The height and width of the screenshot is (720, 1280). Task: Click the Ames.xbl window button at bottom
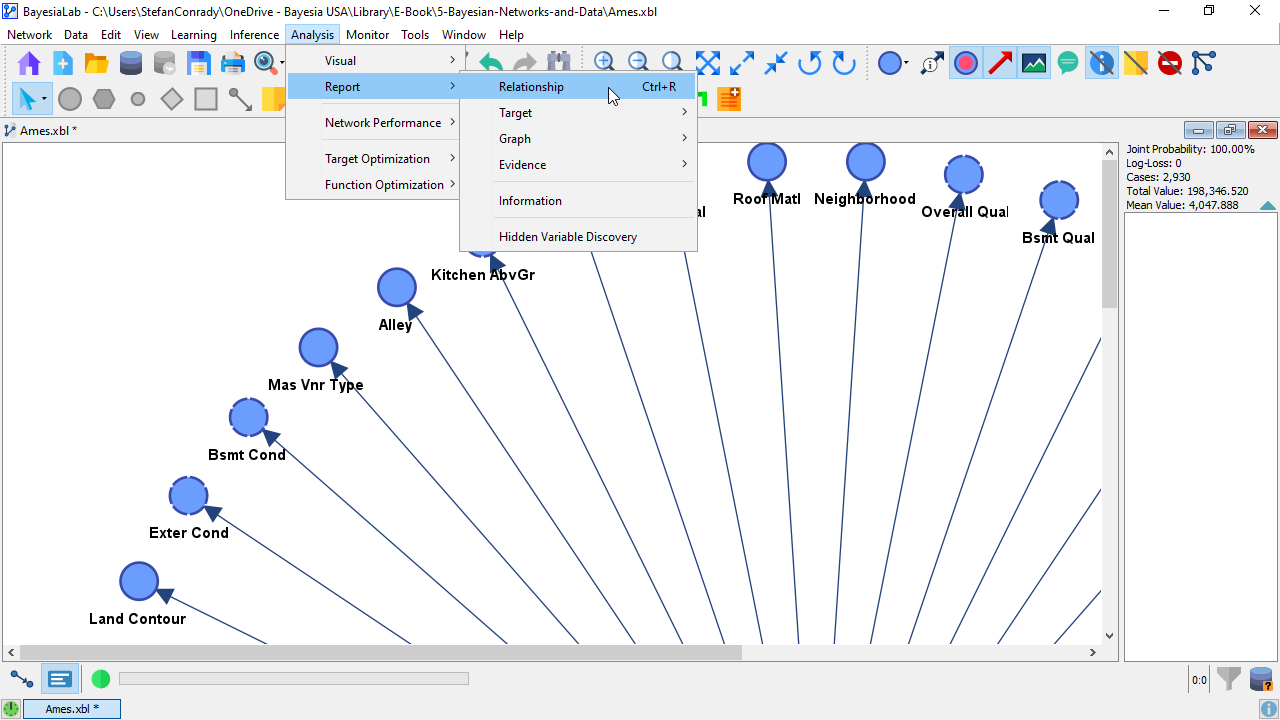72,709
